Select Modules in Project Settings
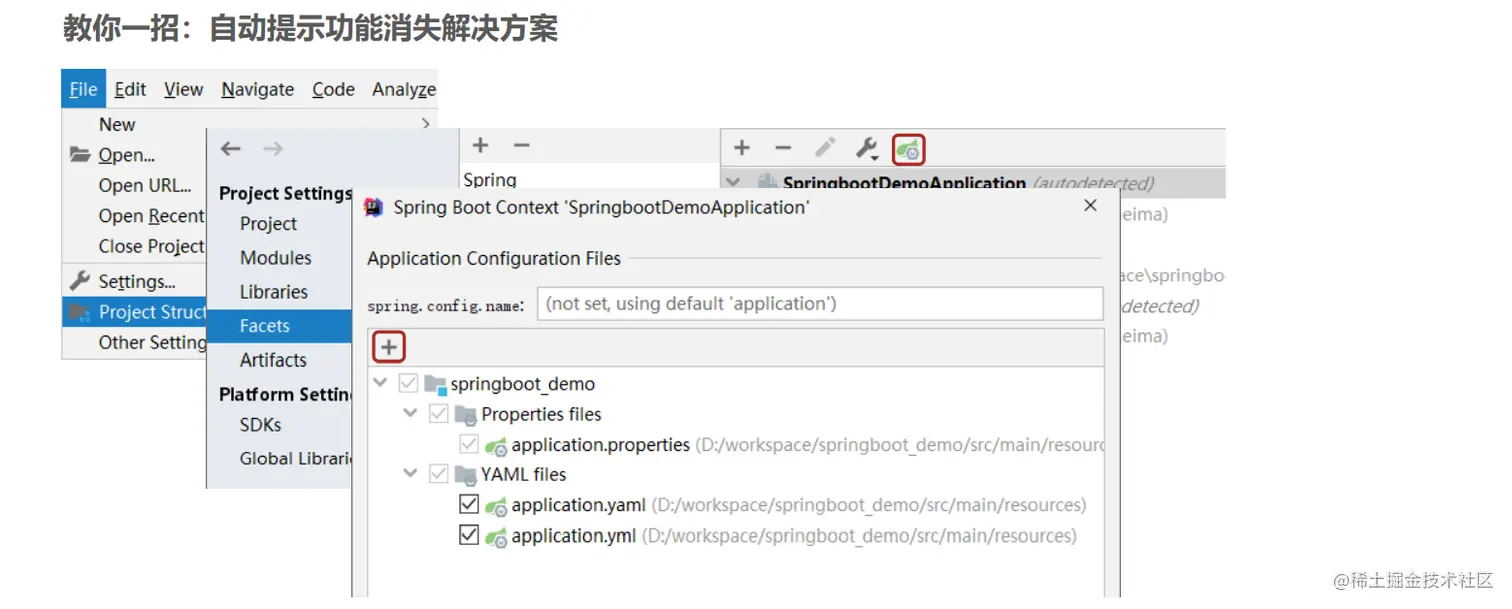 click(275, 258)
